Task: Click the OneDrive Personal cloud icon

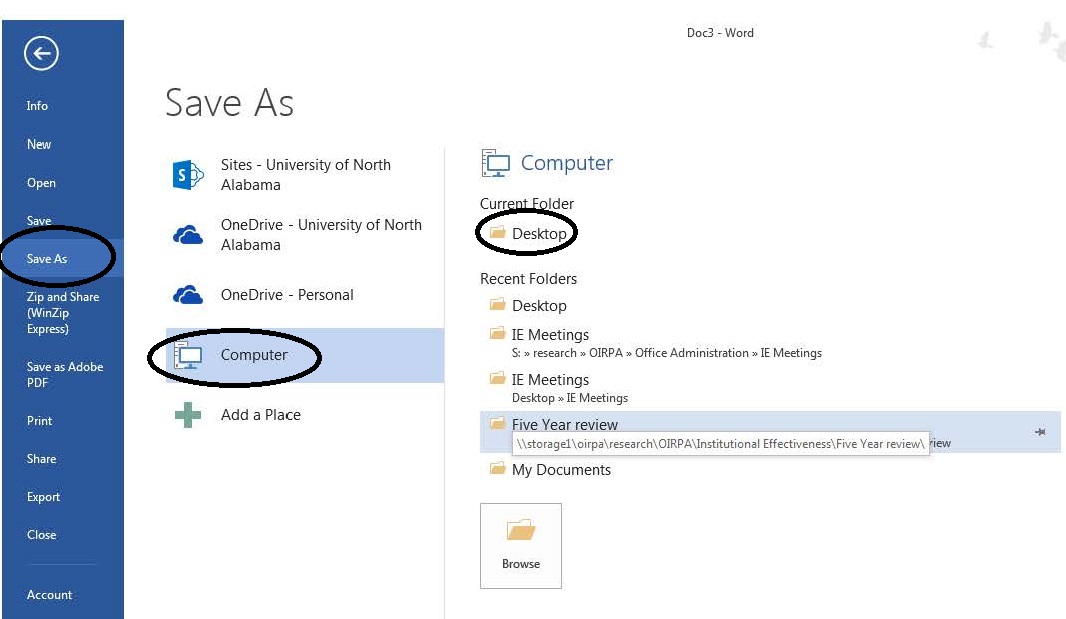Action: tap(188, 295)
